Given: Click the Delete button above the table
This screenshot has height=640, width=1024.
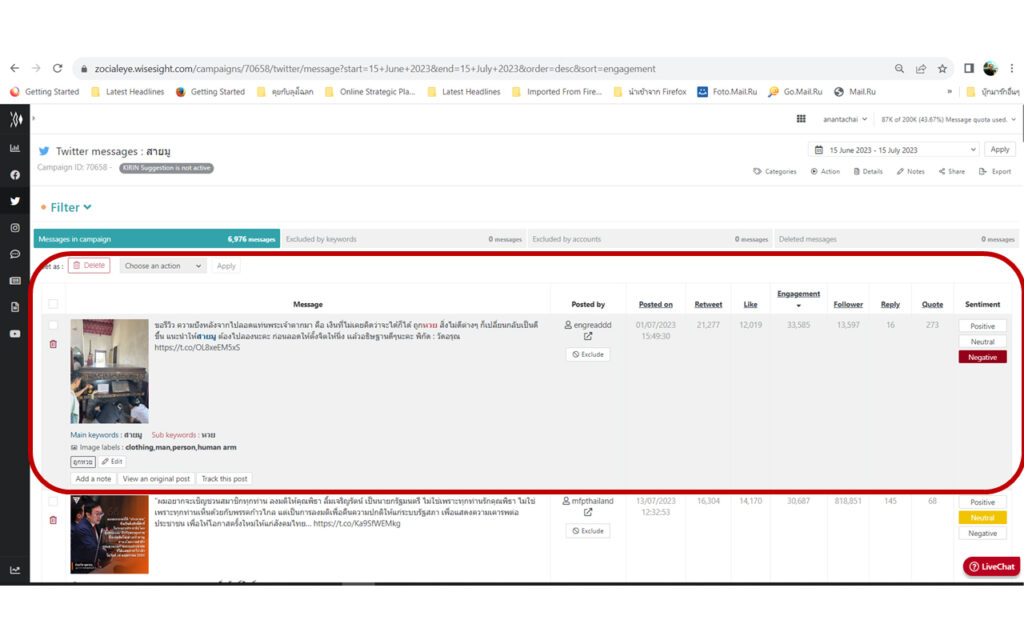Looking at the screenshot, I should coord(89,265).
